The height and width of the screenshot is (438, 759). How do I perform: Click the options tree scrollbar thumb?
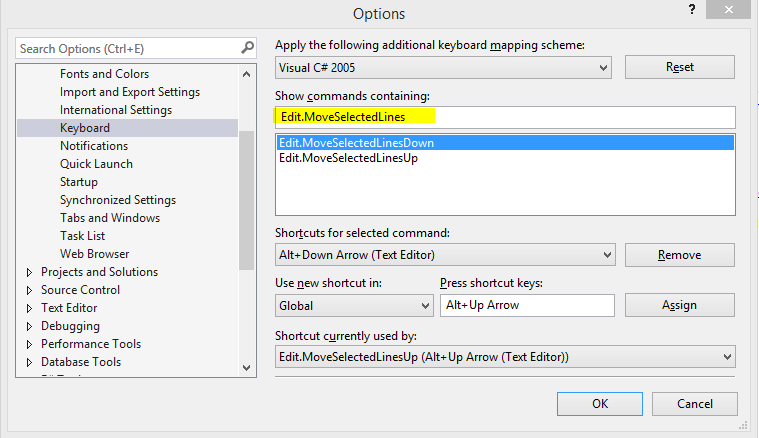tap(246, 200)
